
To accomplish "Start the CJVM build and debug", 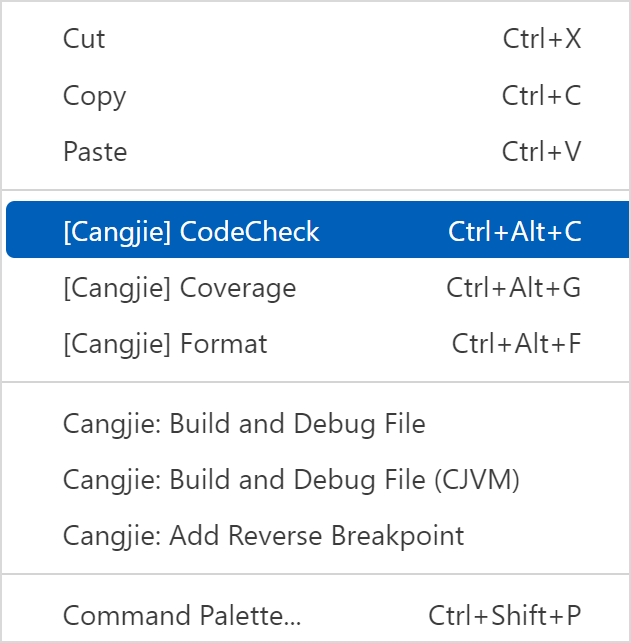I will click(x=291, y=480).
